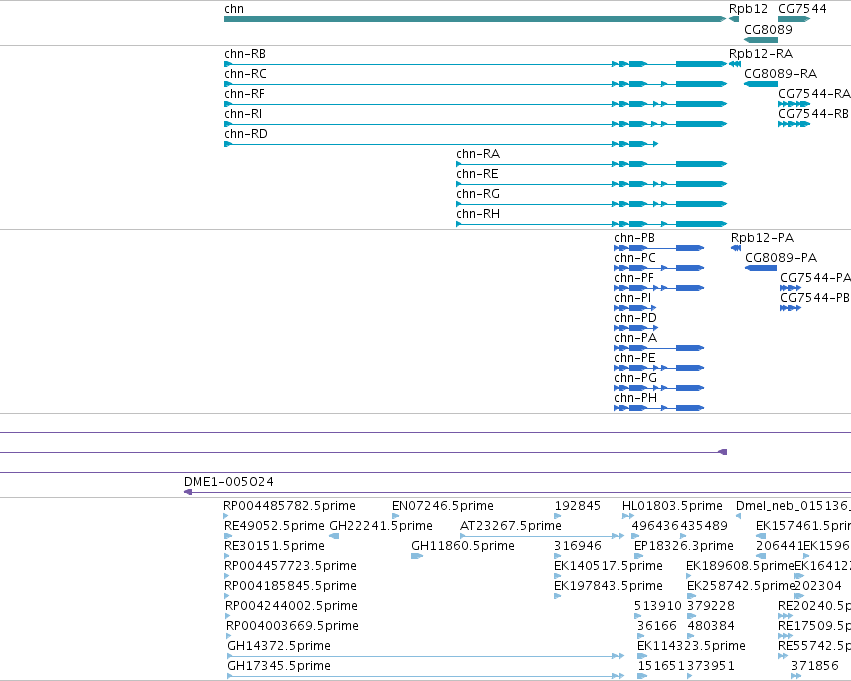Click the chn-RA transcript label

(x=478, y=154)
